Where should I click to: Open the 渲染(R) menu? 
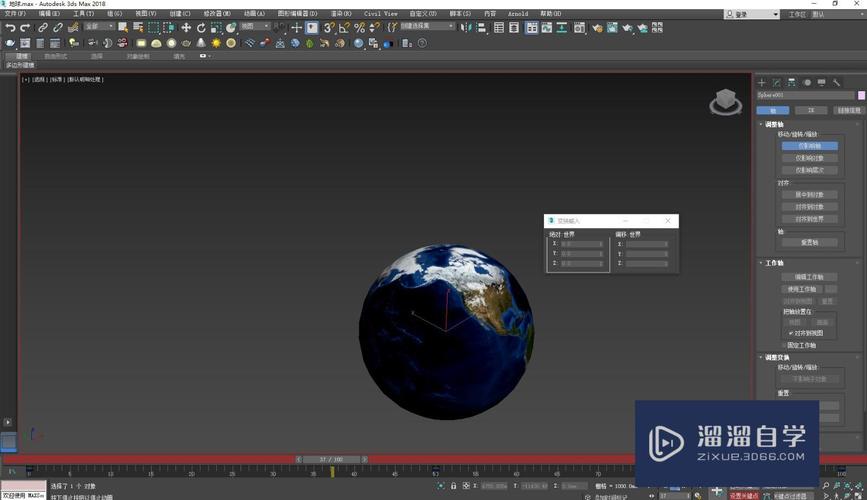(341, 13)
